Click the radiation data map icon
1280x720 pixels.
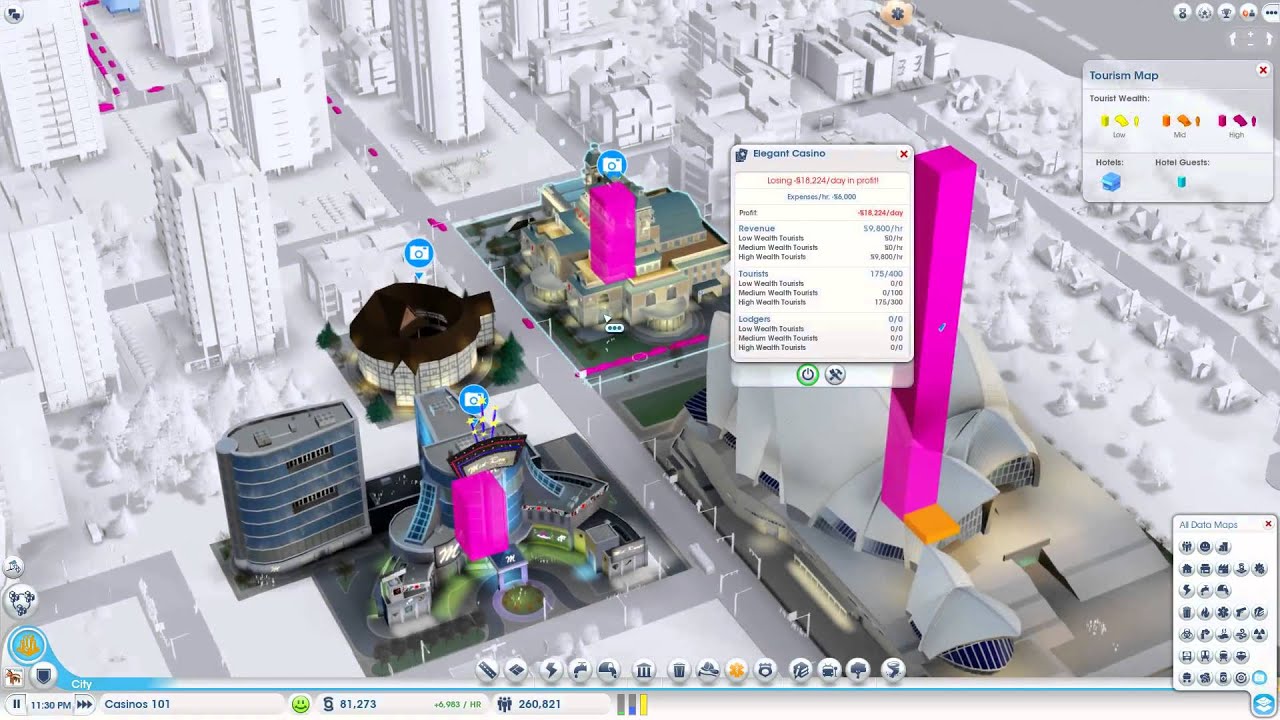(1260, 634)
